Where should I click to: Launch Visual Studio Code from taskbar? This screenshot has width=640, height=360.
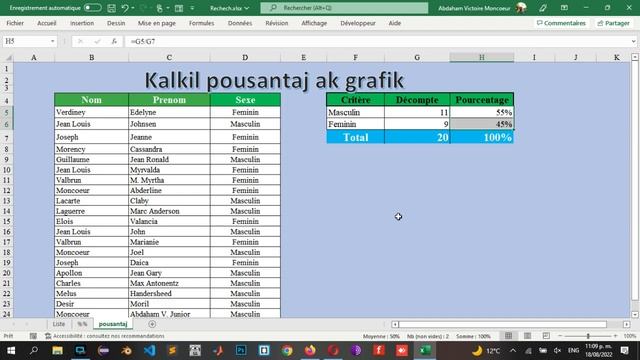pyautogui.click(x=149, y=351)
